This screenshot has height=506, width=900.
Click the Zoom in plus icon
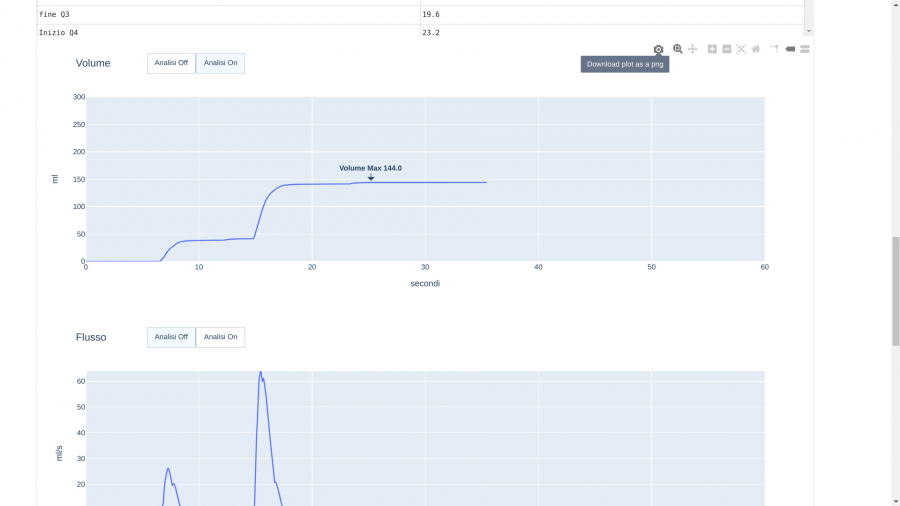(712, 49)
